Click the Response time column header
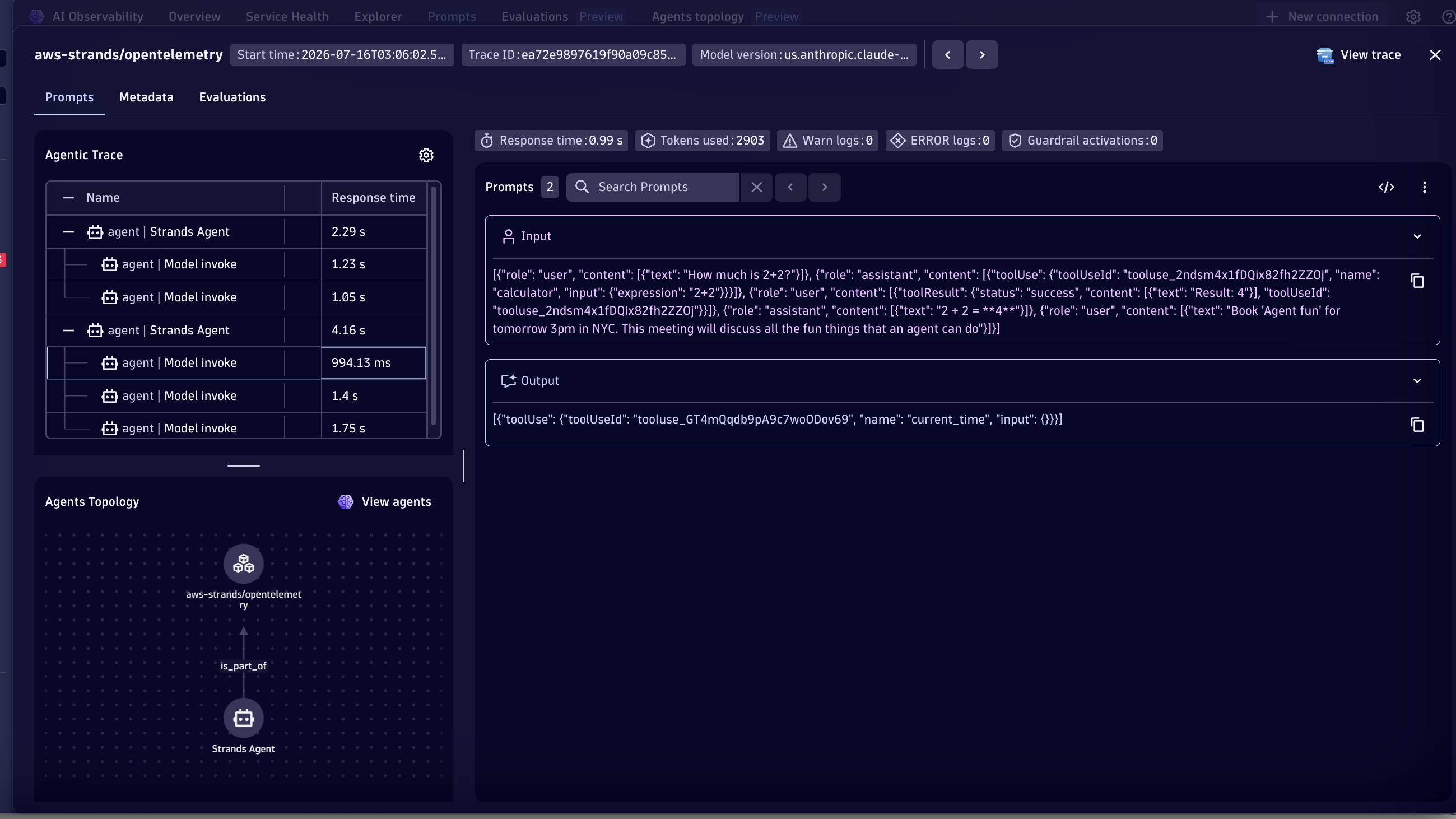1456x819 pixels. pyautogui.click(x=374, y=198)
